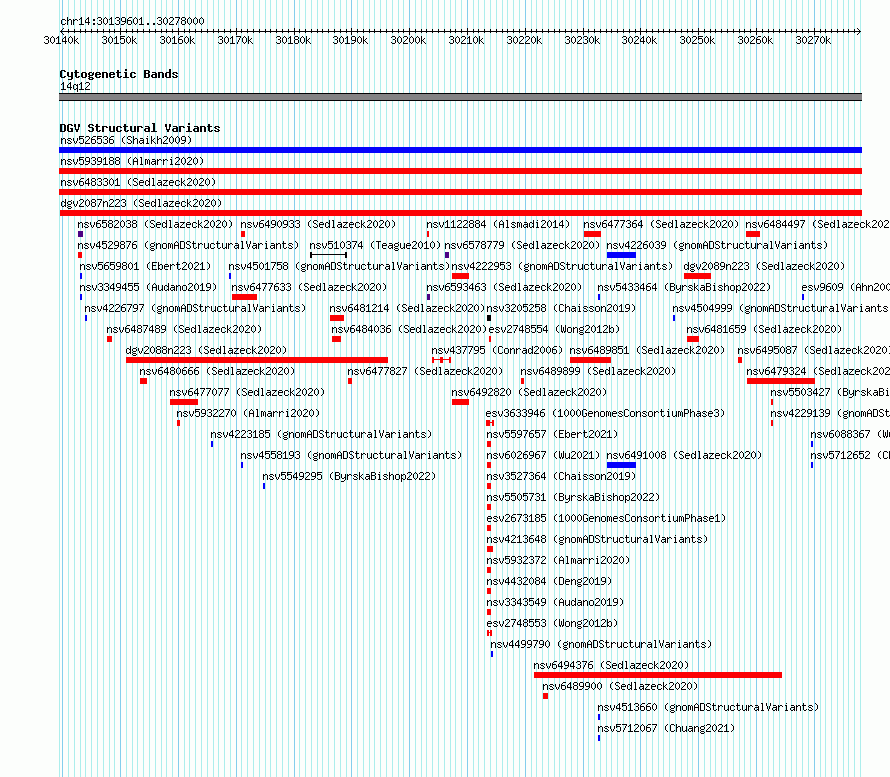
Task: Select the blue nsv526536 variant bar
Action: coord(460,150)
